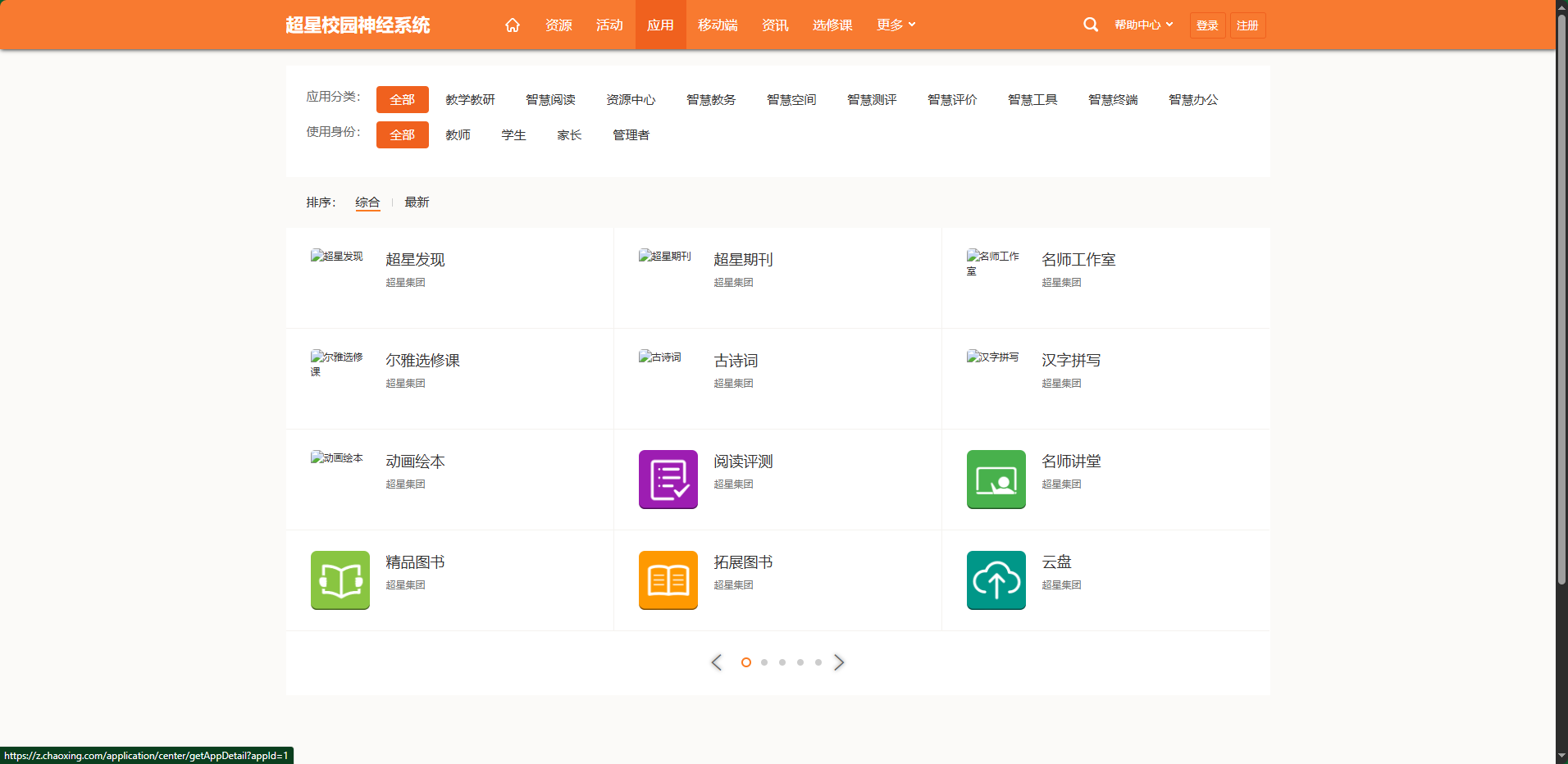Image resolution: width=1568 pixels, height=764 pixels.
Task: Open the green 精品图书 book icon
Action: 340,580
